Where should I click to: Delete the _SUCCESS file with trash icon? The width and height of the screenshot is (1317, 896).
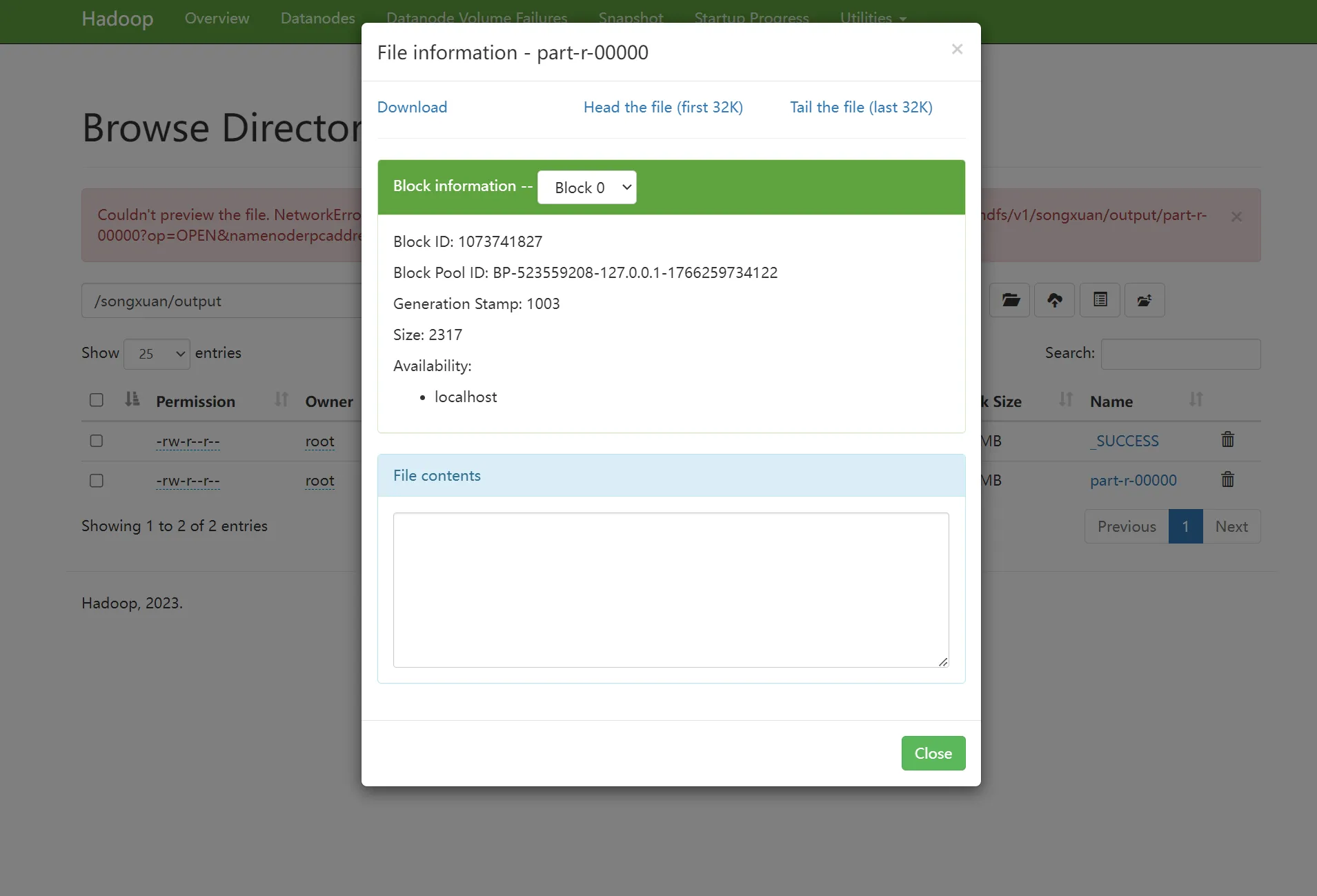(1227, 440)
